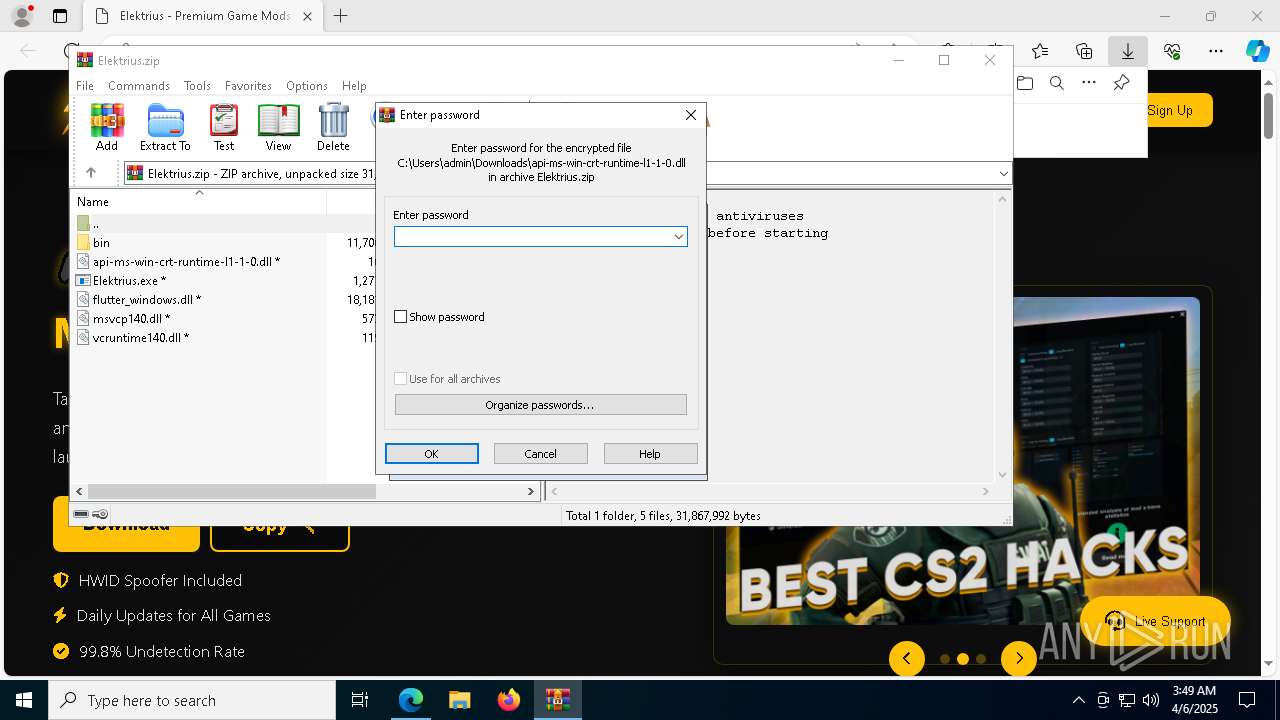Image resolution: width=1280 pixels, height=720 pixels.
Task: Click Cancel in the password dialog
Action: [541, 454]
